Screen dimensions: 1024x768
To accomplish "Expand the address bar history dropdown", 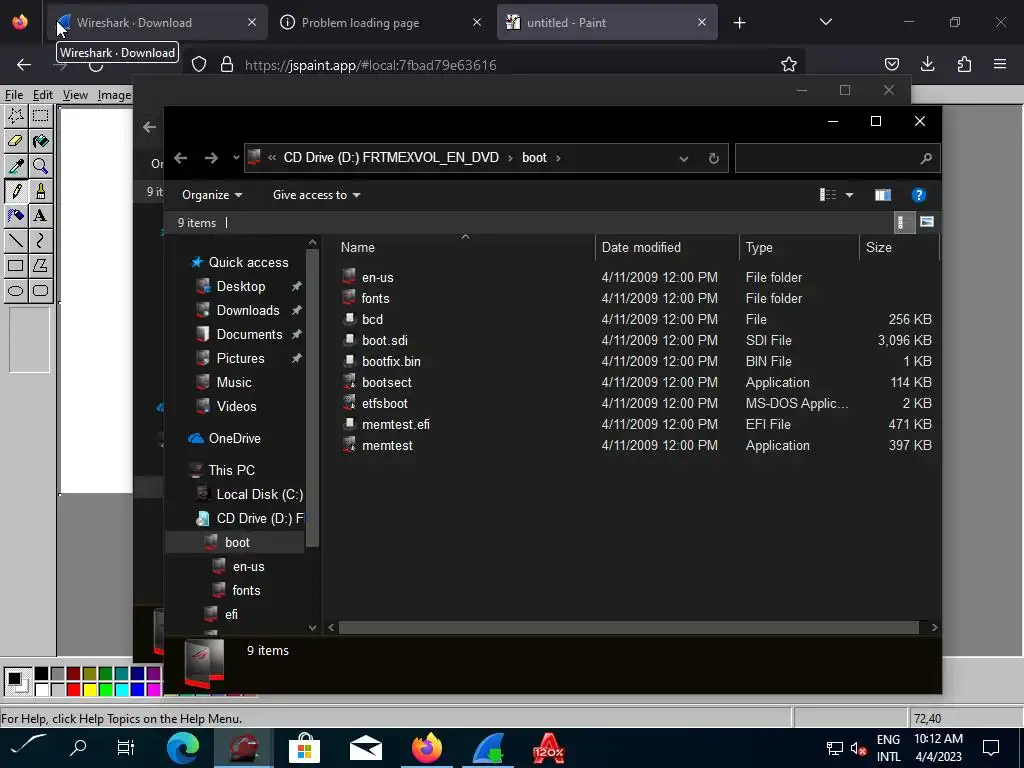I will pos(684,159).
